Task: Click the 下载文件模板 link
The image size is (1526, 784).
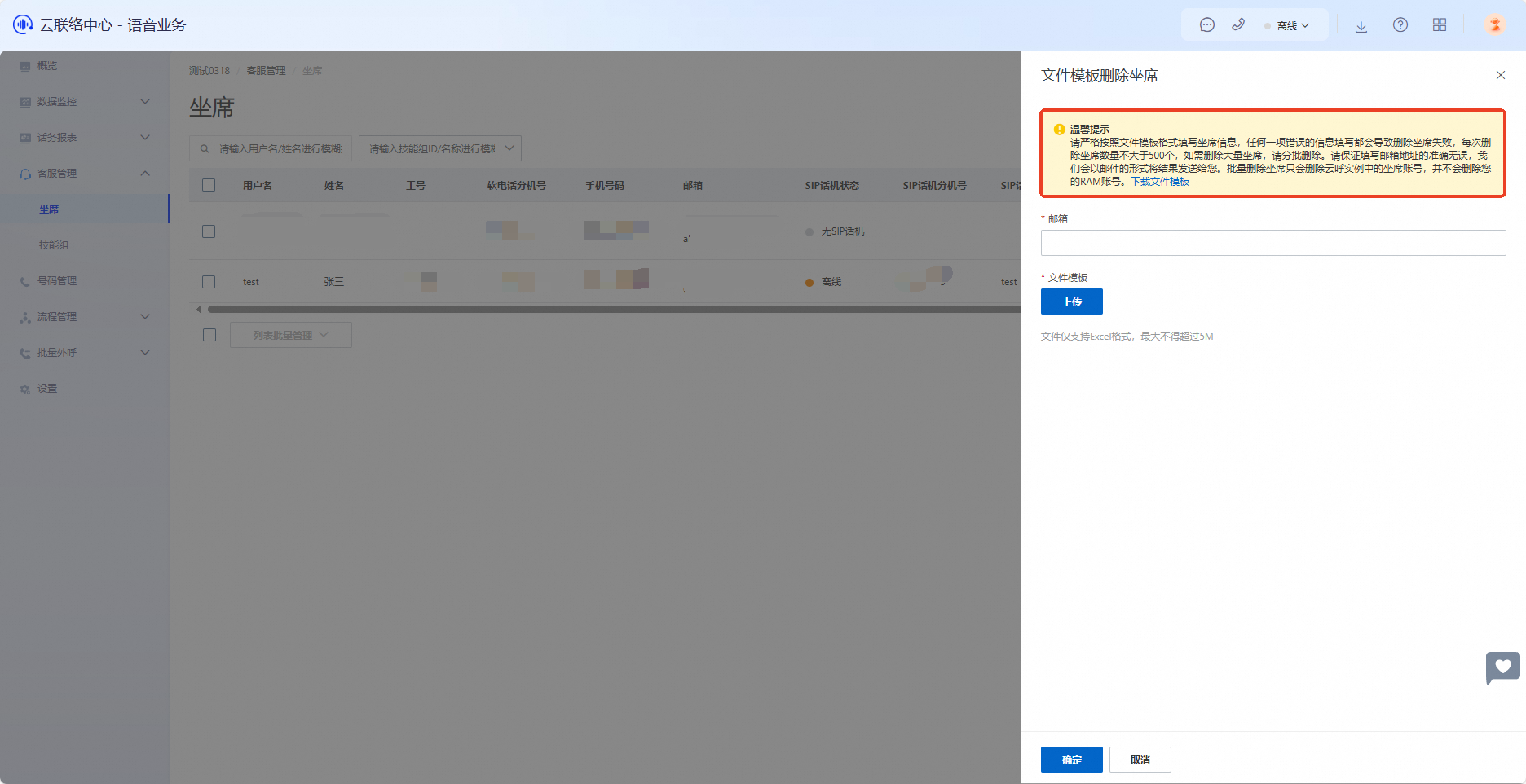Action: coord(1160,182)
